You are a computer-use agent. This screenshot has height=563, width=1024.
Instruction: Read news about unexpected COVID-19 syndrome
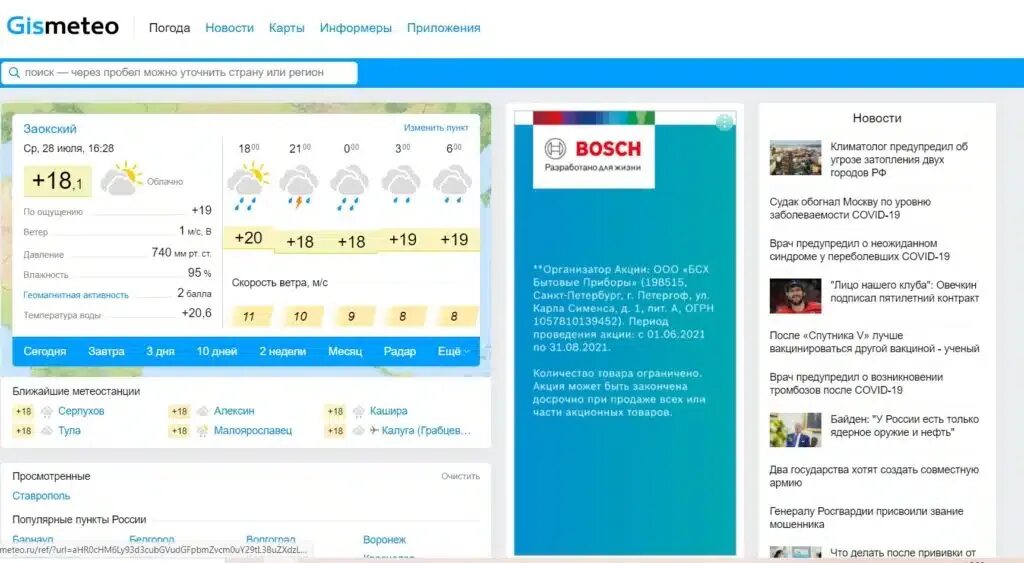tap(859, 249)
